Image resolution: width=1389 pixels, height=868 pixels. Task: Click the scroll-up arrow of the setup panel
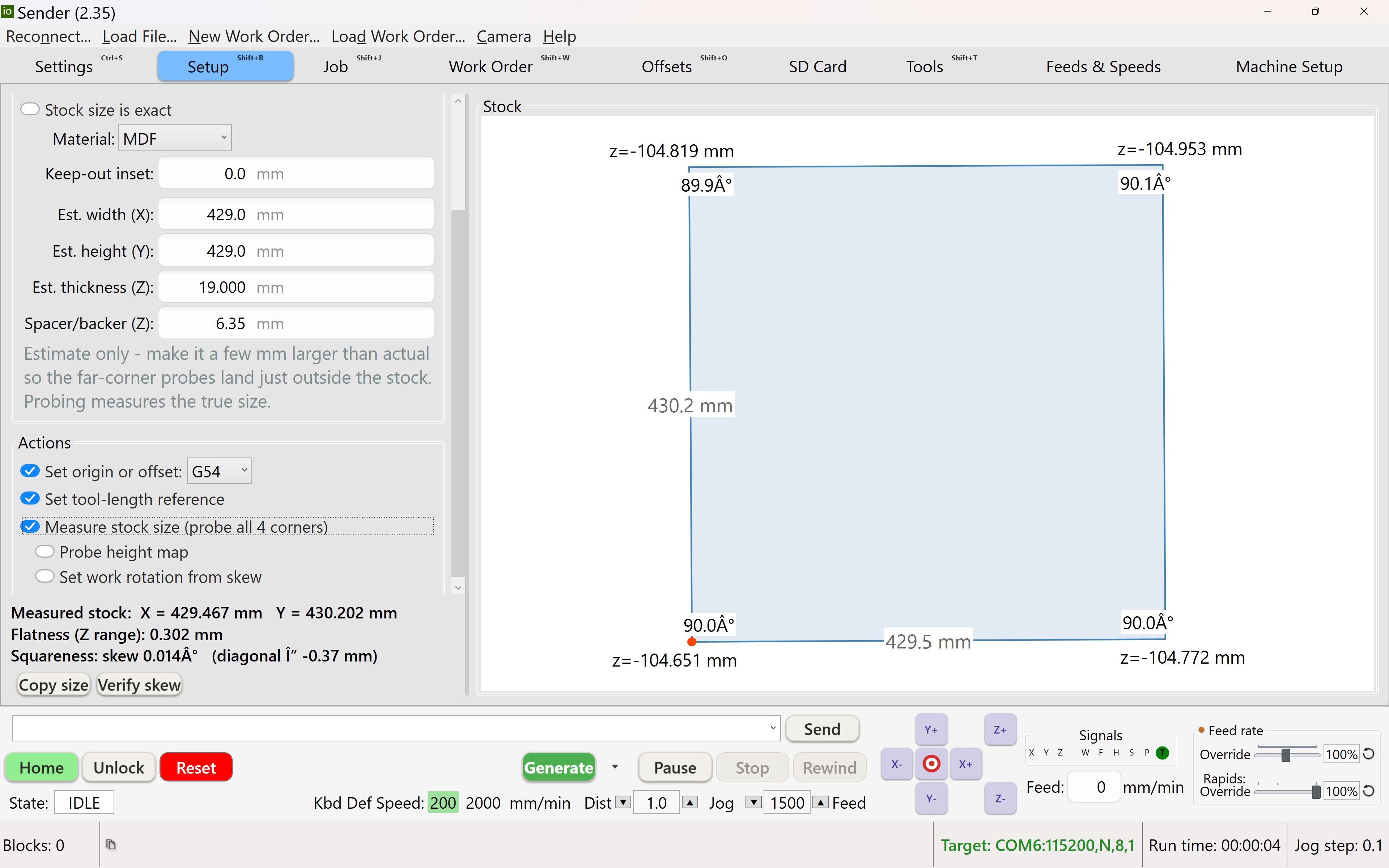click(458, 101)
